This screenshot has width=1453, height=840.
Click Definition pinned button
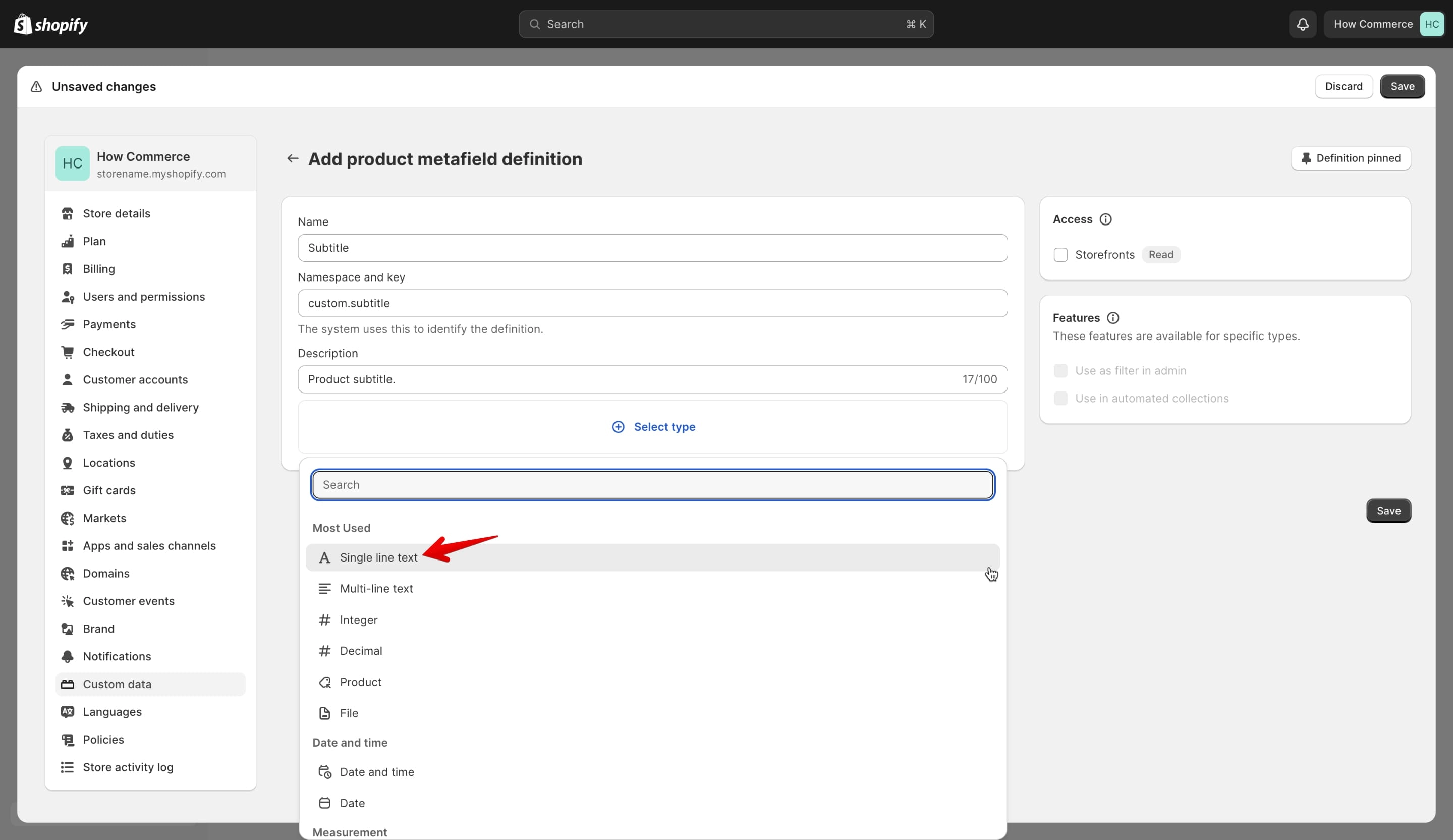1351,158
